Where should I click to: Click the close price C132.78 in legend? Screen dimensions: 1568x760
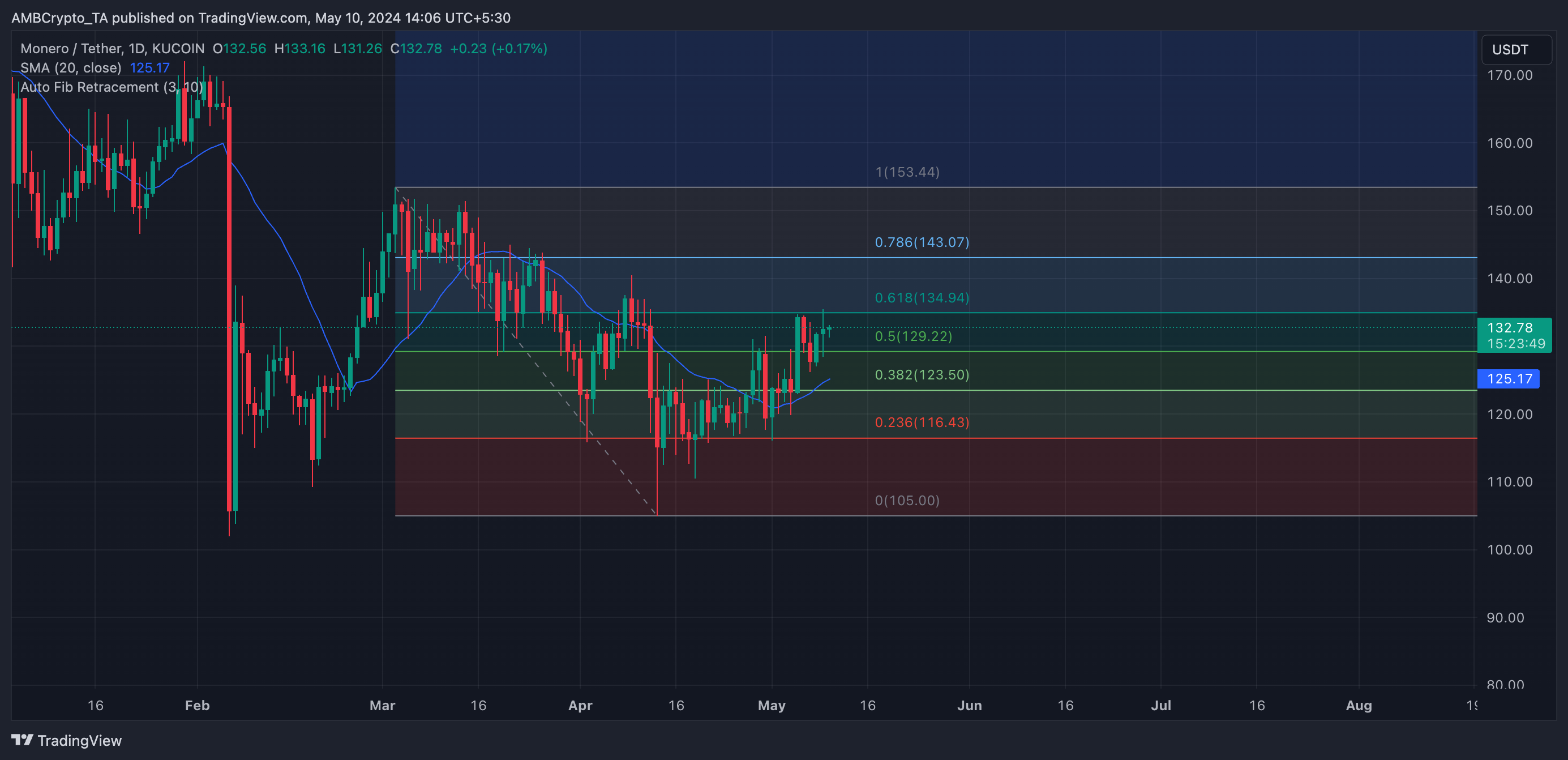pos(415,49)
